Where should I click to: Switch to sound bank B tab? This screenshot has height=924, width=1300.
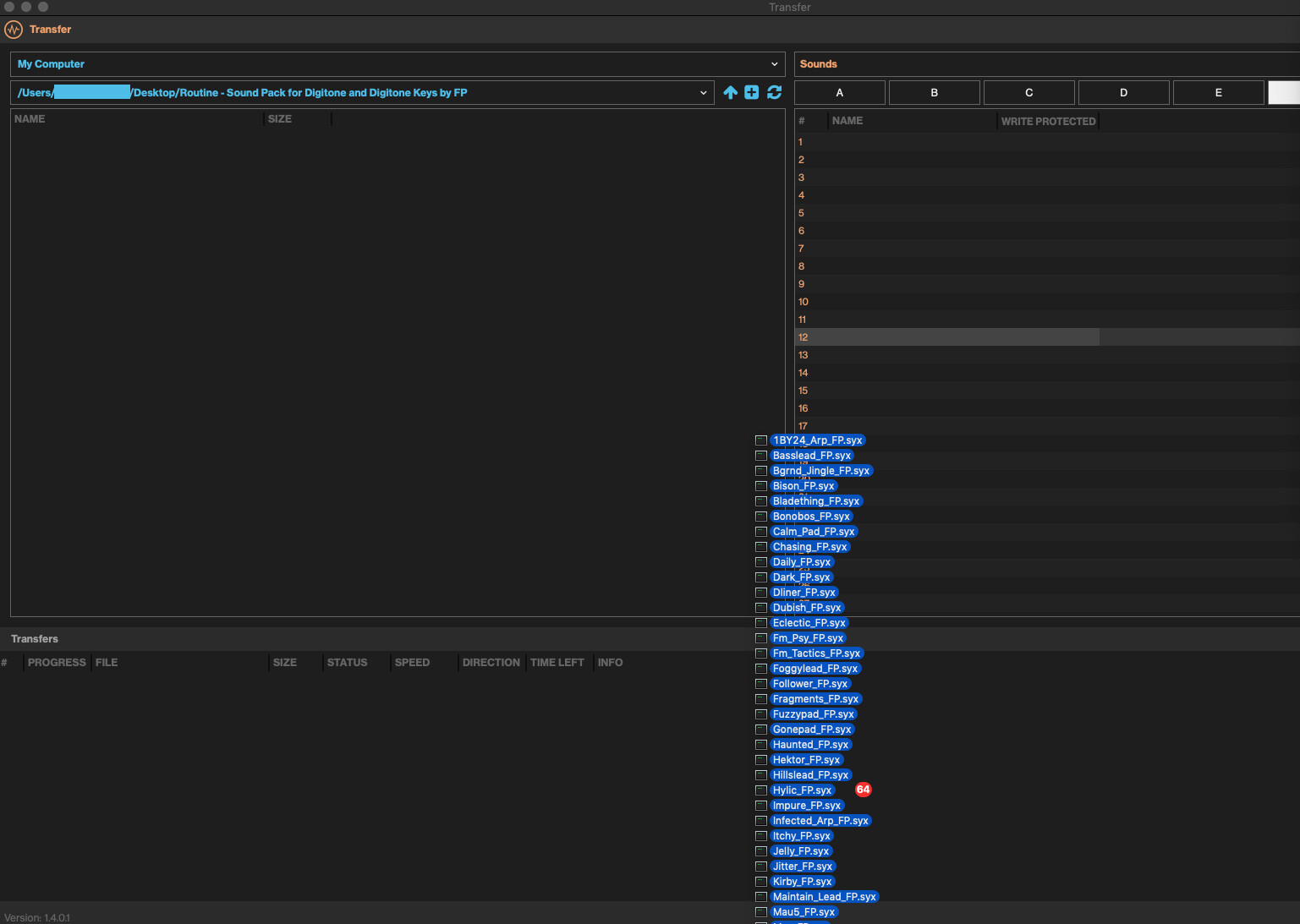tap(935, 93)
